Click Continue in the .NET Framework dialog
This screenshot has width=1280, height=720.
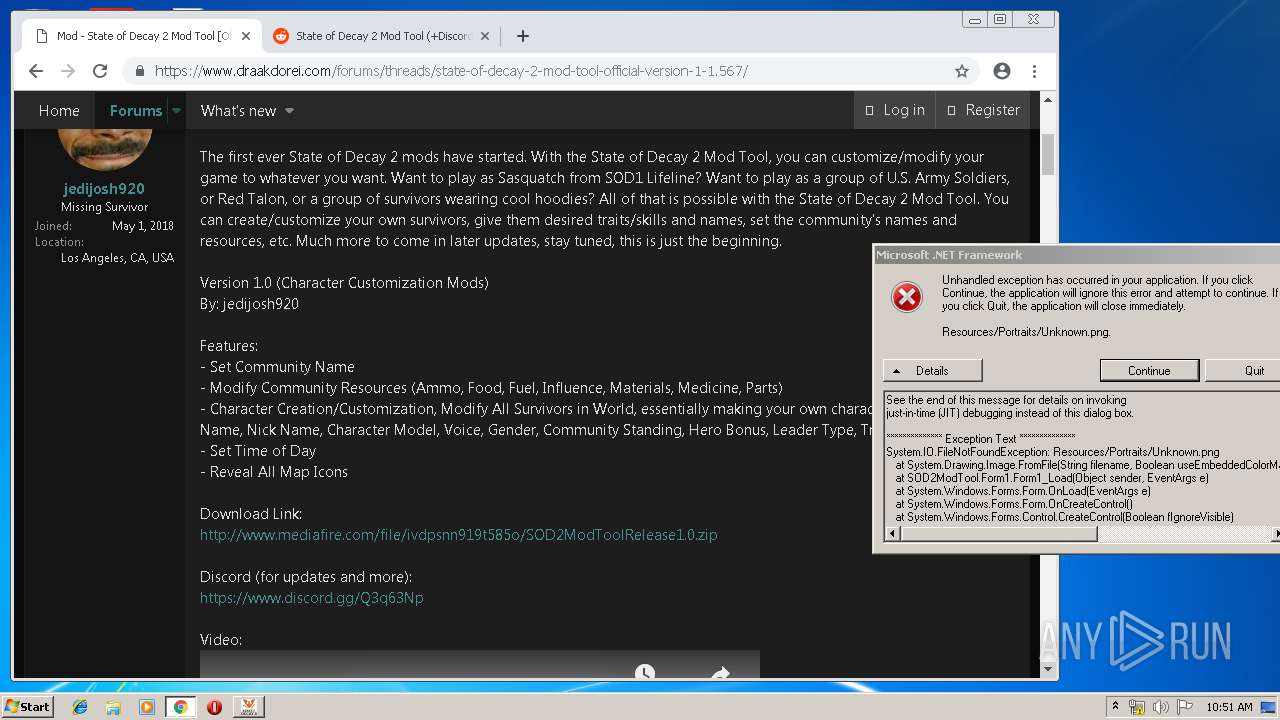(x=1149, y=370)
